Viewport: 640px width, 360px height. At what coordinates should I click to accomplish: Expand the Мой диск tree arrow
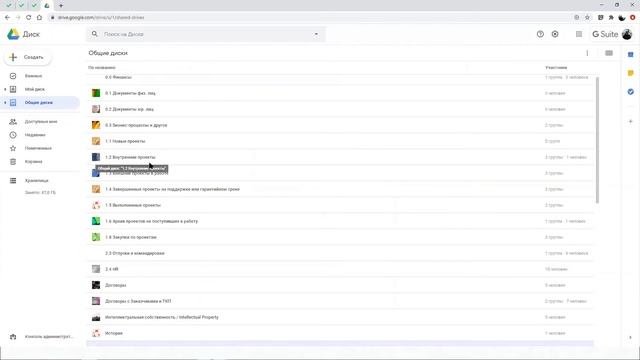pyautogui.click(x=5, y=89)
